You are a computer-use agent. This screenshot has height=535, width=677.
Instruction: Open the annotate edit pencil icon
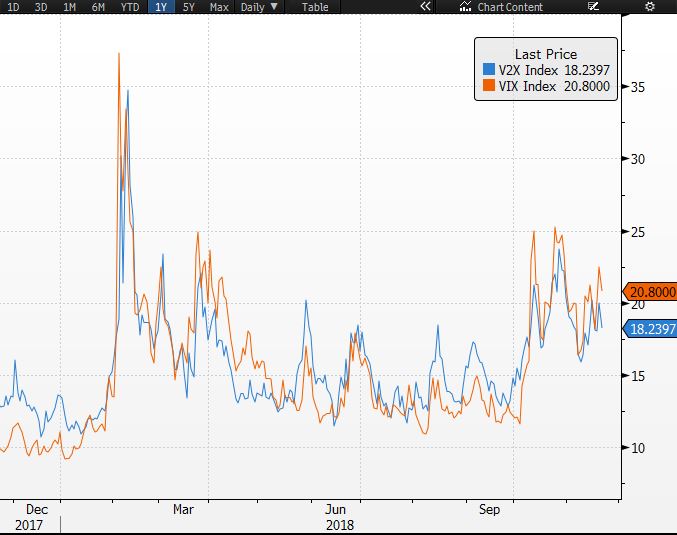point(593,6)
